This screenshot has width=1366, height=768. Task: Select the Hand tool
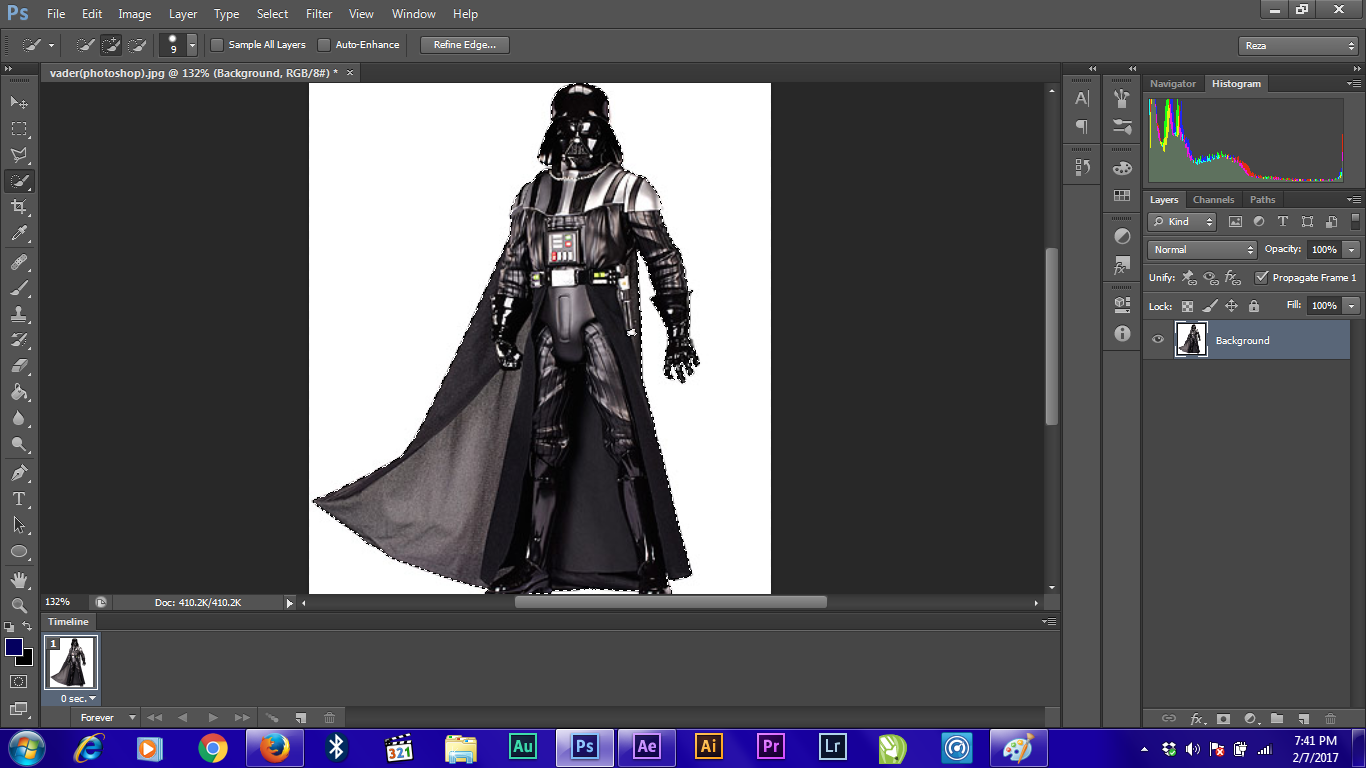tap(19, 580)
